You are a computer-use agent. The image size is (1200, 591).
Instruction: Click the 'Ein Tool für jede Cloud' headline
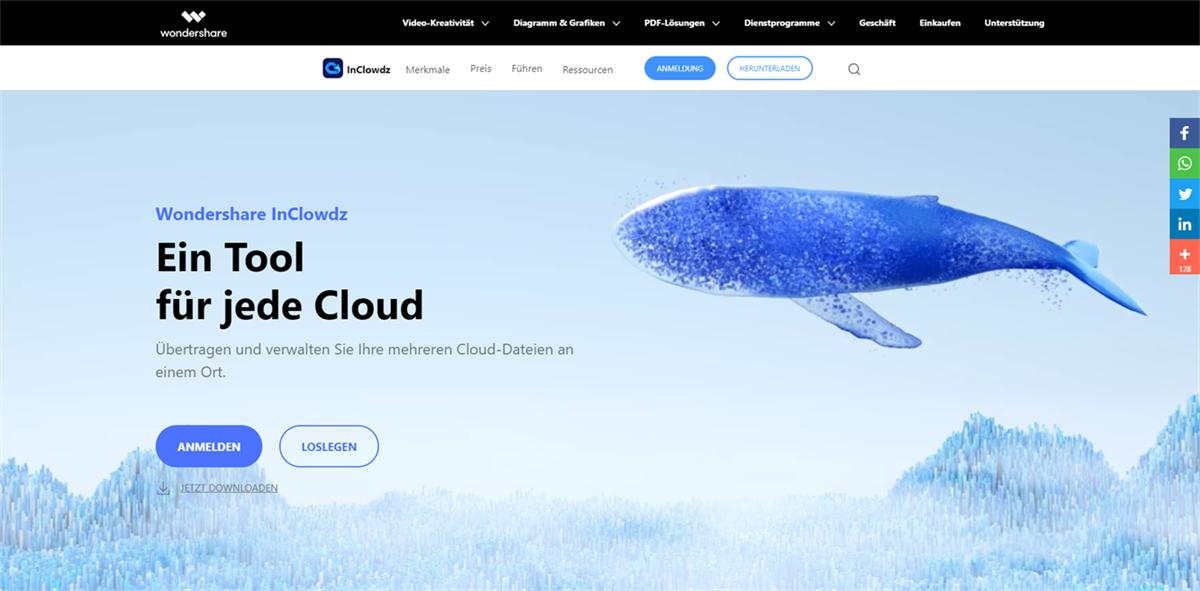tap(290, 281)
